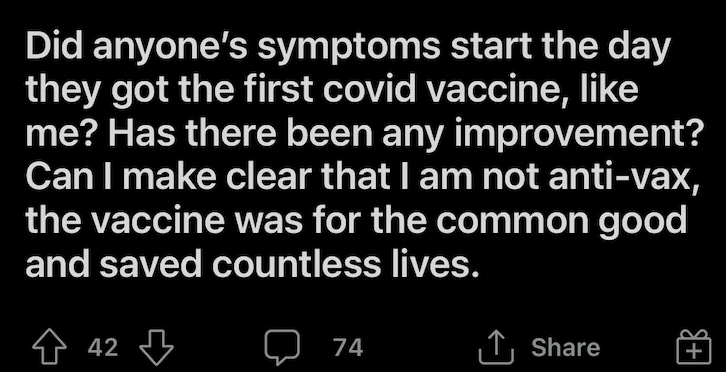Select the sentence "Has there been any improvement?"
This screenshot has width=726, height=372.
pyautogui.click(x=403, y=133)
